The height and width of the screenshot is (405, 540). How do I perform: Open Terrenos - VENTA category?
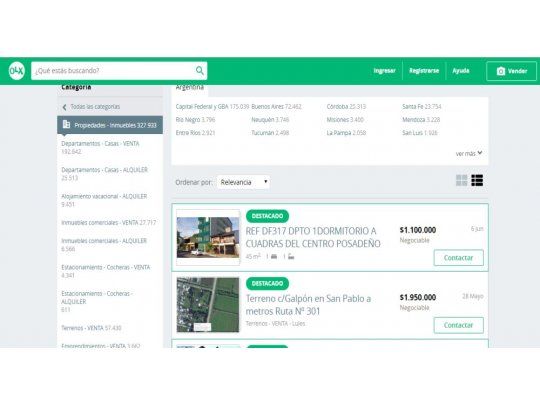91,328
